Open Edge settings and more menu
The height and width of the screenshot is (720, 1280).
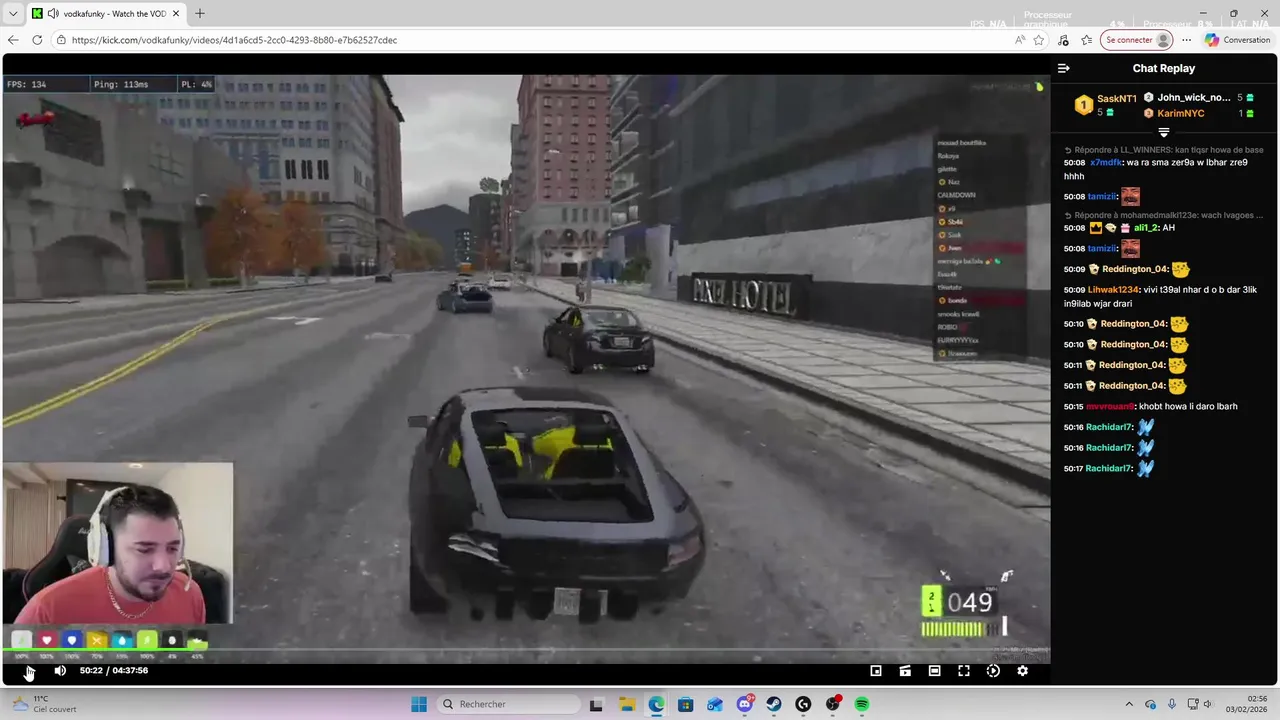pyautogui.click(x=1186, y=40)
